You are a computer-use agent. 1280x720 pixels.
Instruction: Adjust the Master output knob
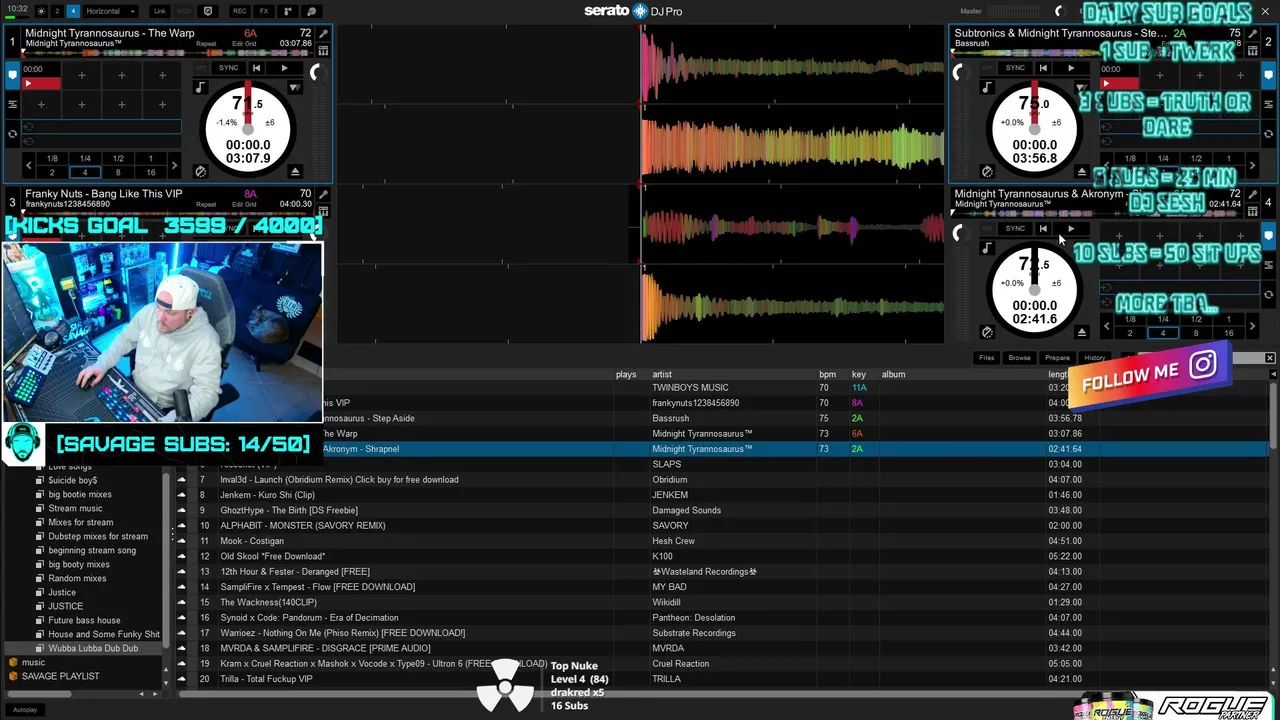1059,11
